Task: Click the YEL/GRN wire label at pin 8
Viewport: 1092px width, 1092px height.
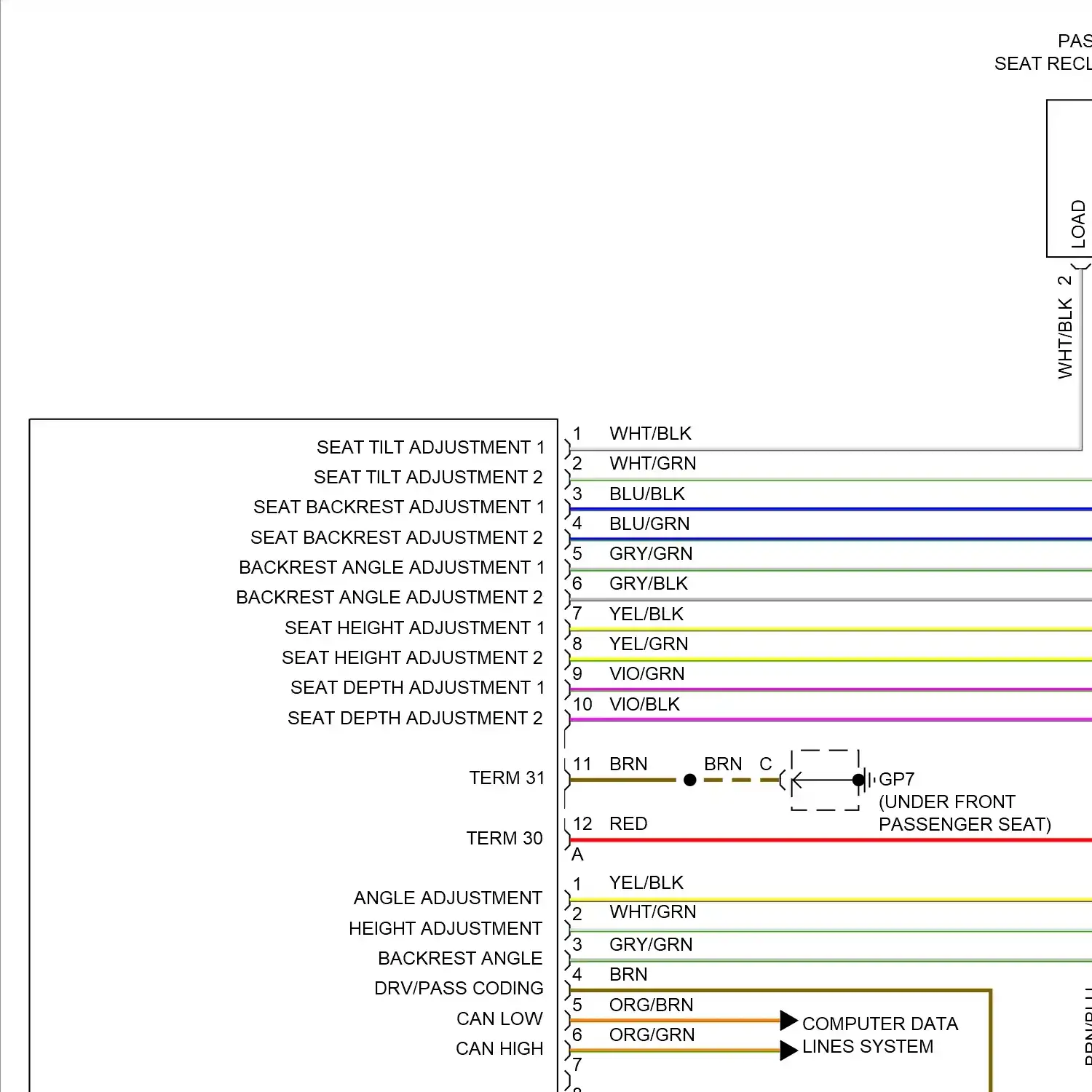Action: click(649, 644)
